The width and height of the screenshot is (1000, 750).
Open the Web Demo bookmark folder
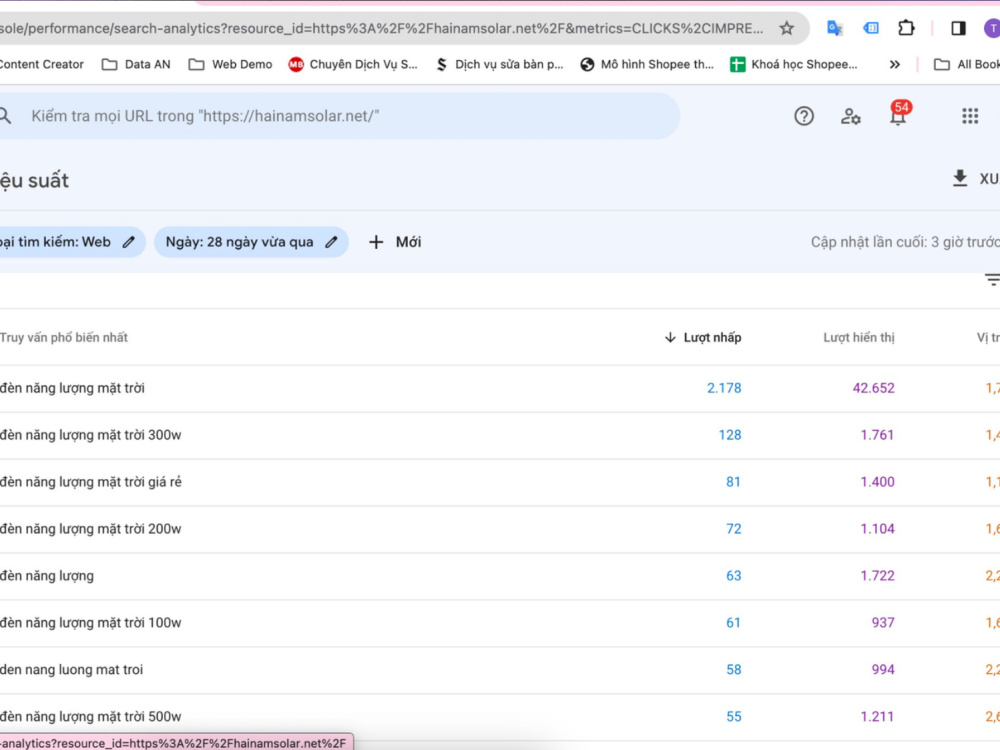pos(230,64)
